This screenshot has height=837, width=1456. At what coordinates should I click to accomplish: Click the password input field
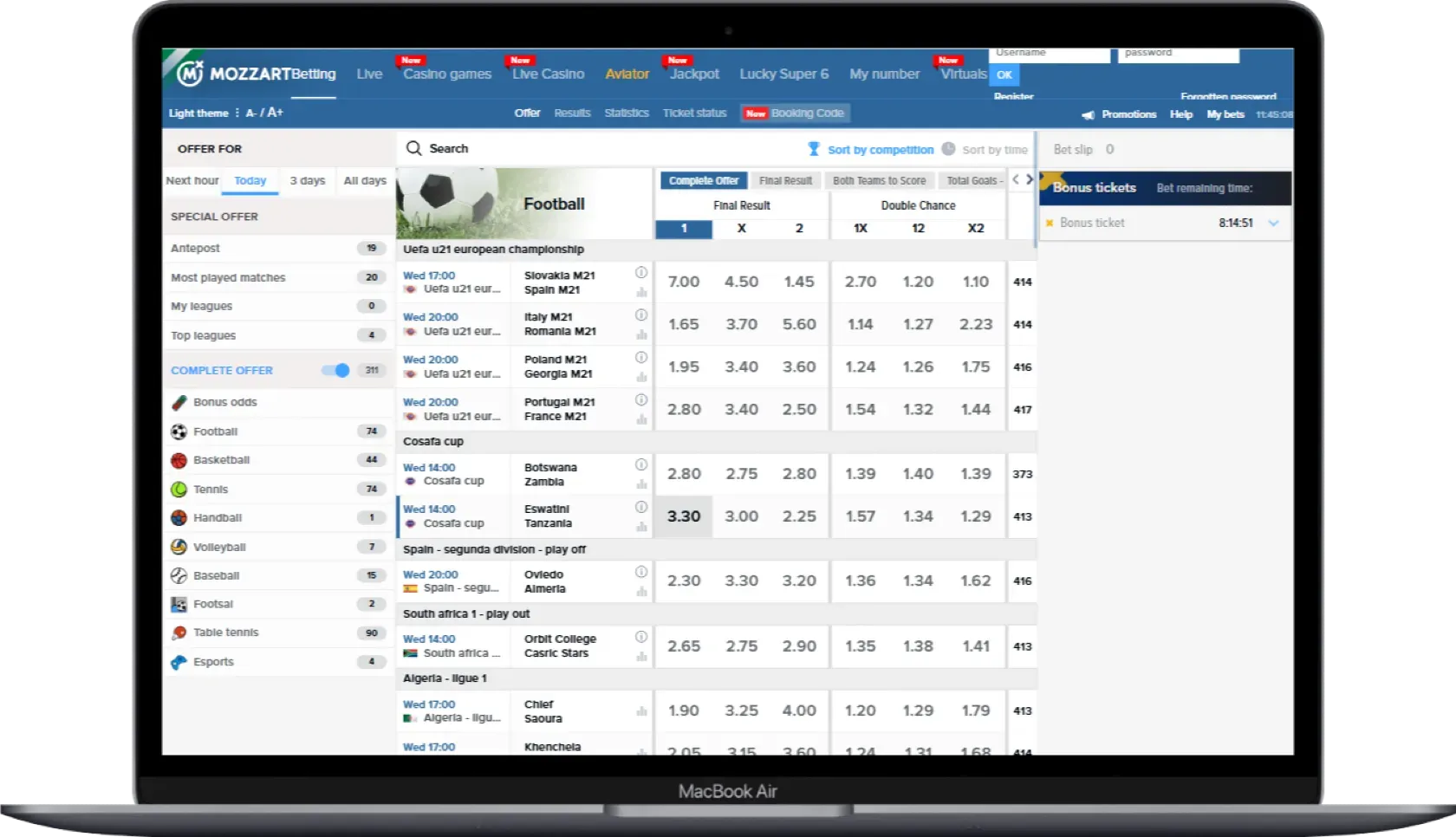pyautogui.click(x=1179, y=55)
